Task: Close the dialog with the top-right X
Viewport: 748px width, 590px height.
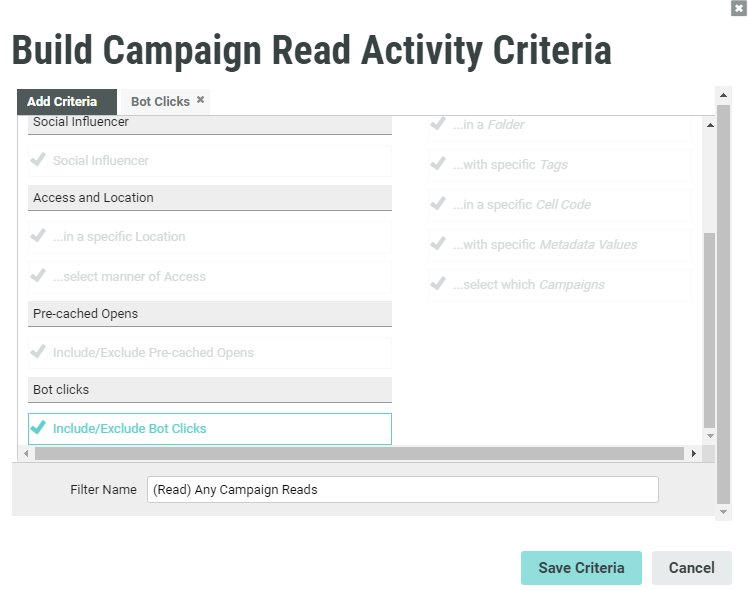Action: point(738,8)
